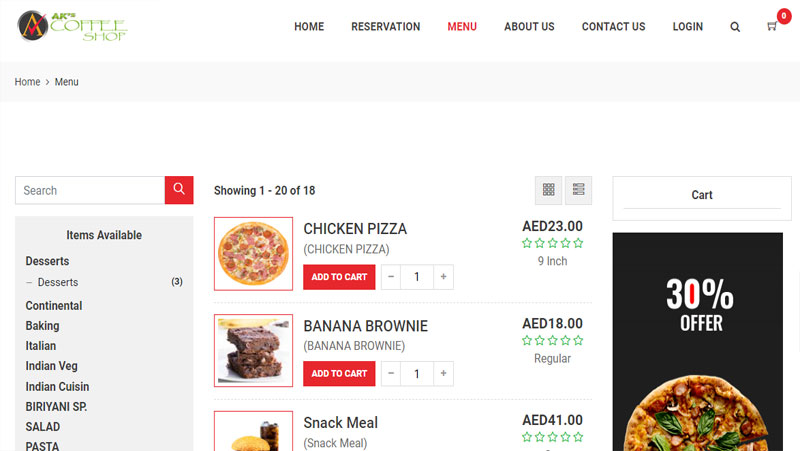Go to the About Us page
Image resolution: width=800 pixels, height=451 pixels.
coord(529,27)
